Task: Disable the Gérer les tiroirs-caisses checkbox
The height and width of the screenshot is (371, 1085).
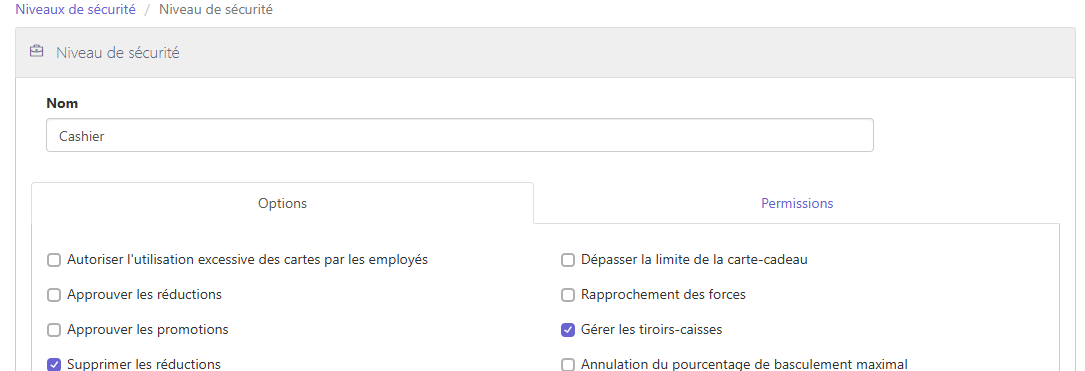Action: tap(568, 330)
